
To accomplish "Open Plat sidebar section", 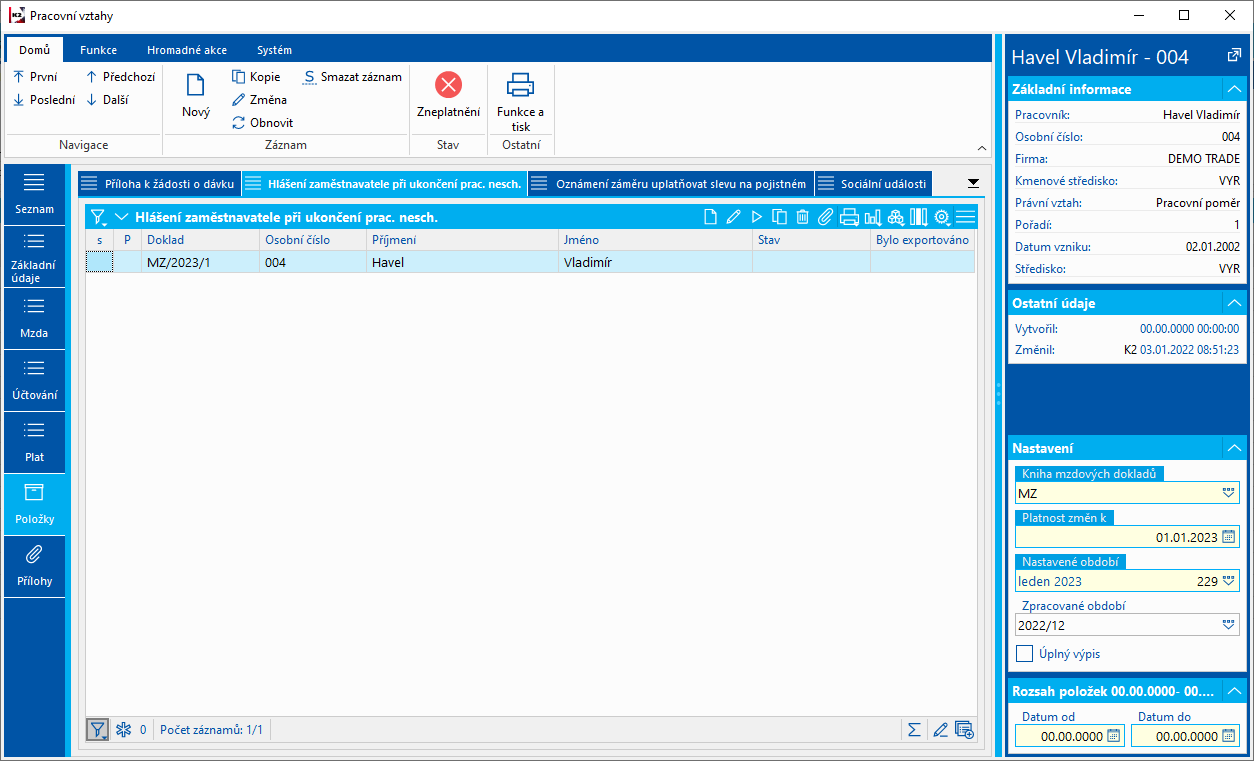I will click(35, 442).
